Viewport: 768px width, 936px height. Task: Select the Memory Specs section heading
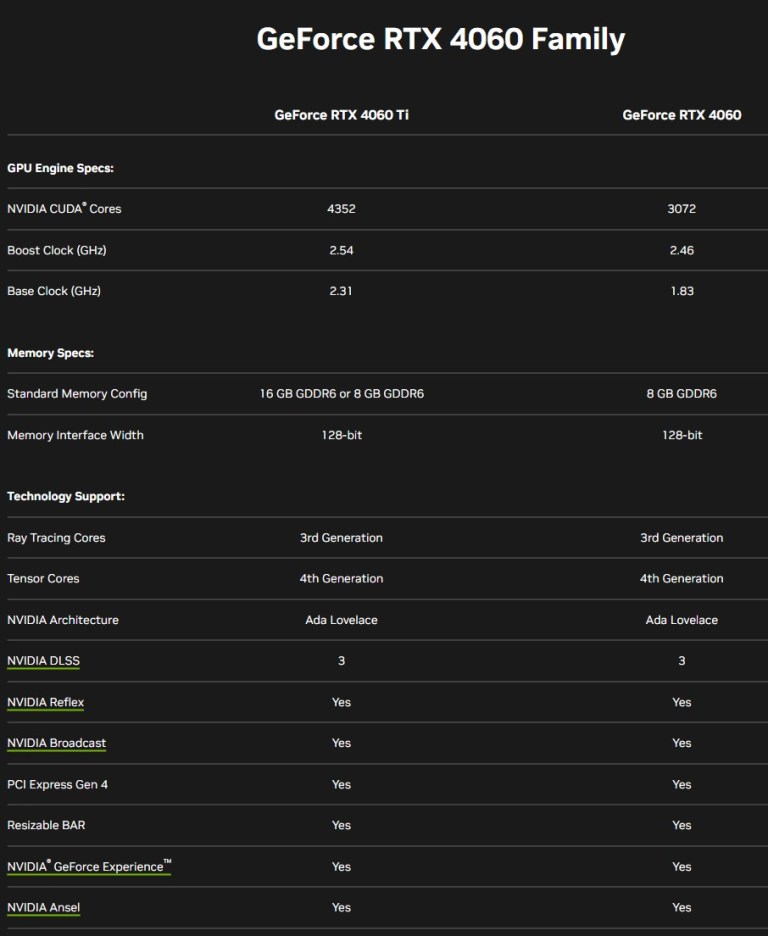pos(50,353)
